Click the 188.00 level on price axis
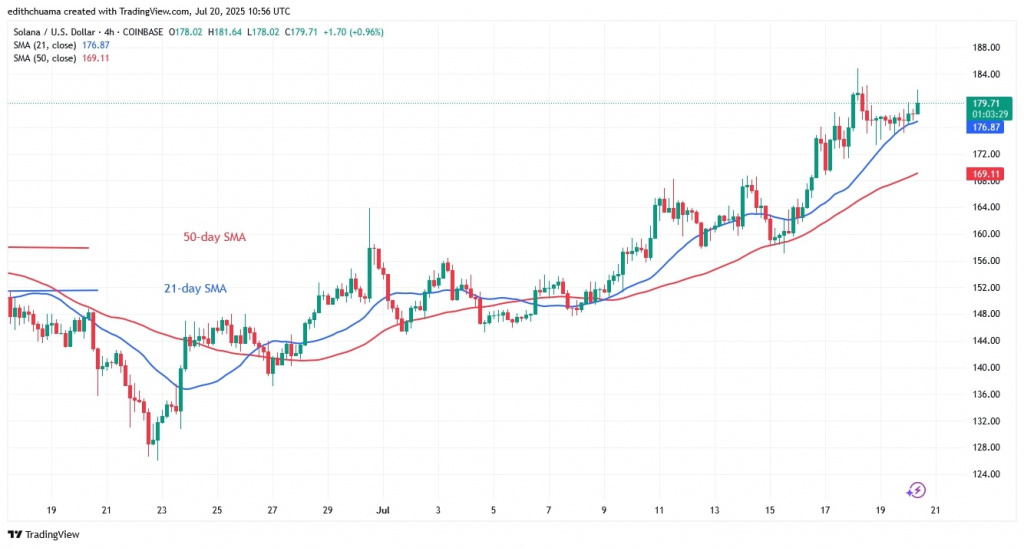The height and width of the screenshot is (548, 1024). tap(987, 48)
